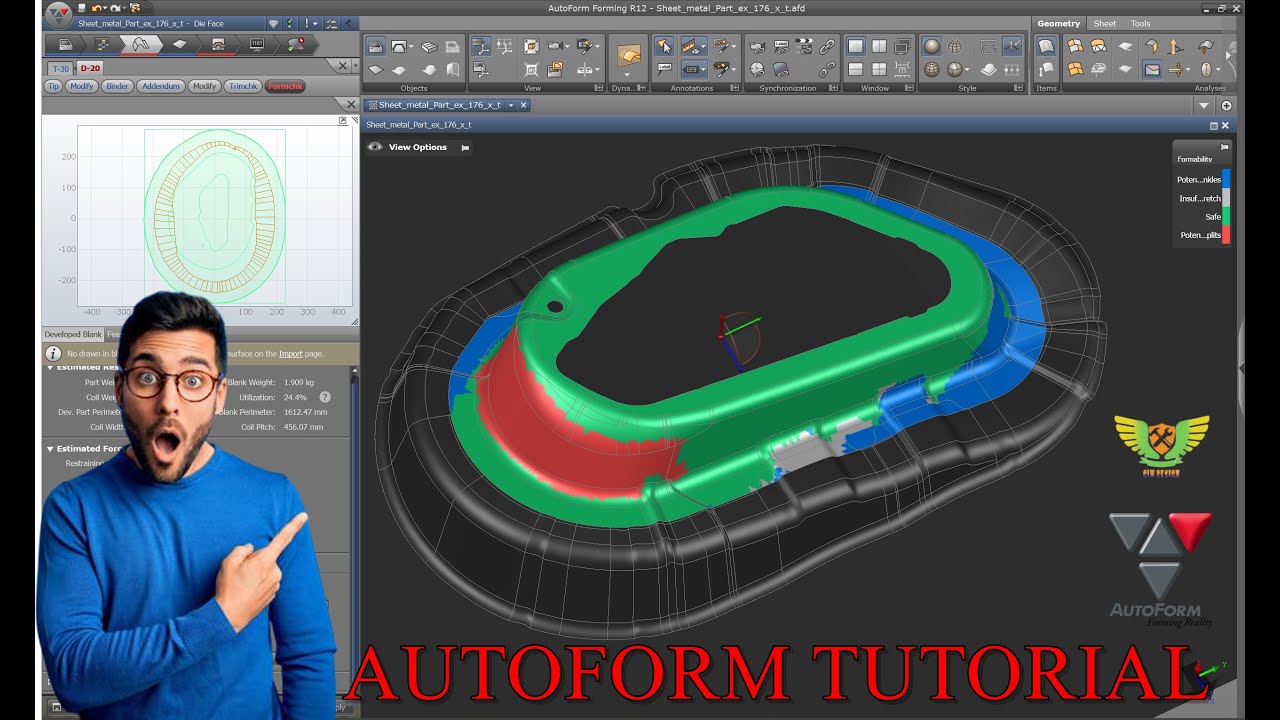This screenshot has width=1280, height=720.
Task: Click the Label annotation icon
Action: 664,69
